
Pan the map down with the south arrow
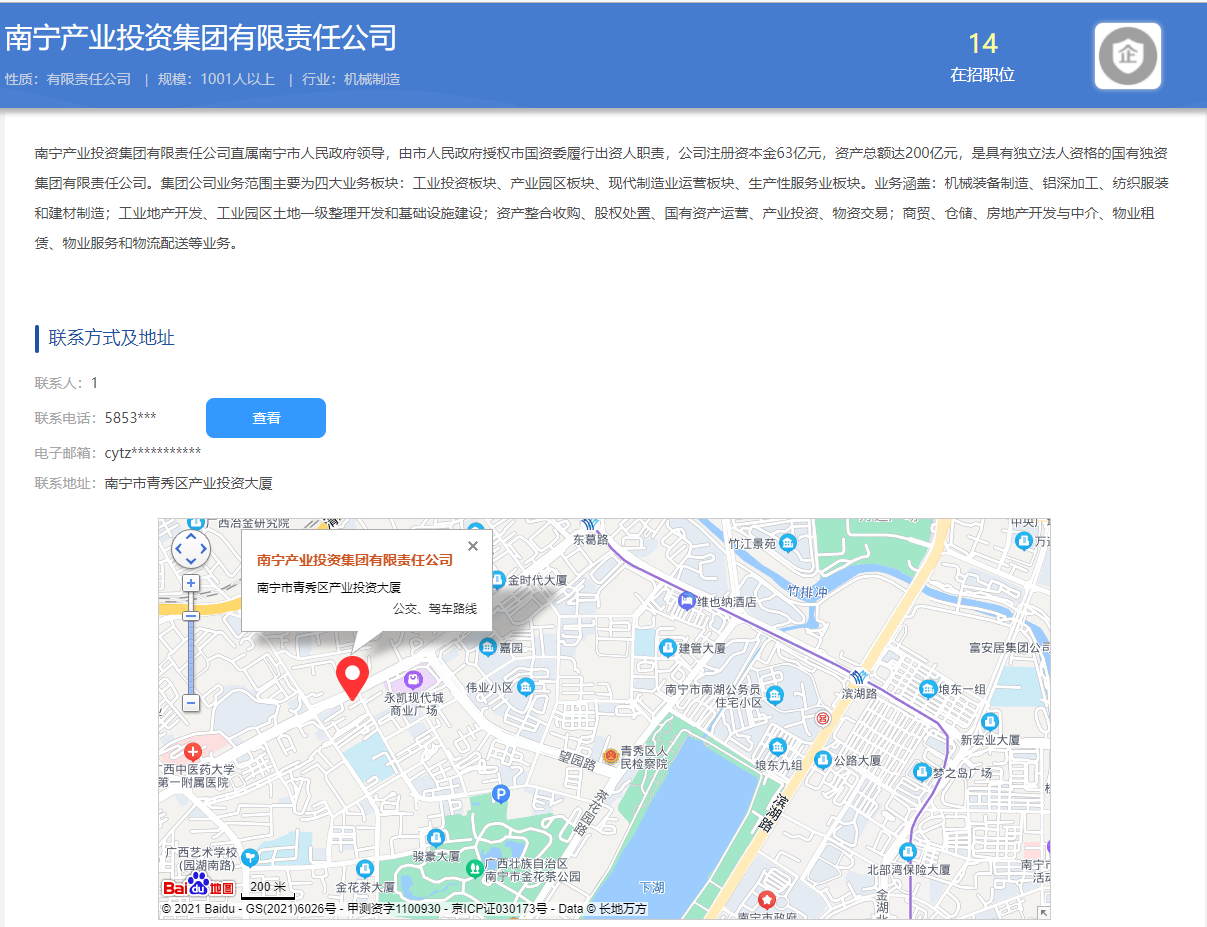pos(191,563)
